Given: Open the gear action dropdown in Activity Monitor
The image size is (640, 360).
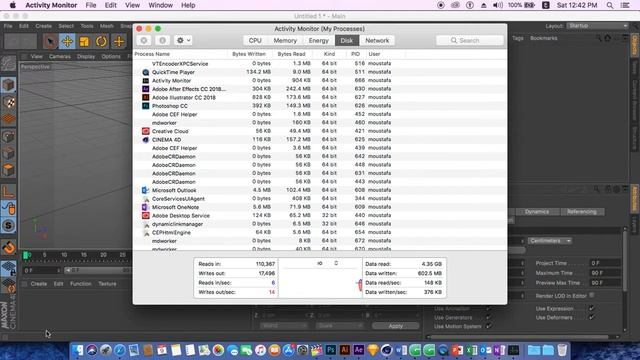Looking at the screenshot, I should (x=183, y=40).
